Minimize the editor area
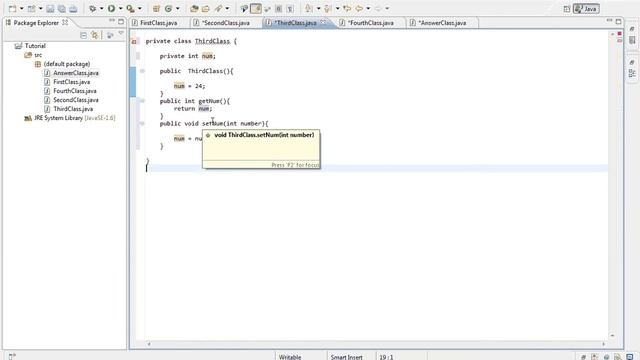Screen dimensions: 640x360 click(x=609, y=21)
